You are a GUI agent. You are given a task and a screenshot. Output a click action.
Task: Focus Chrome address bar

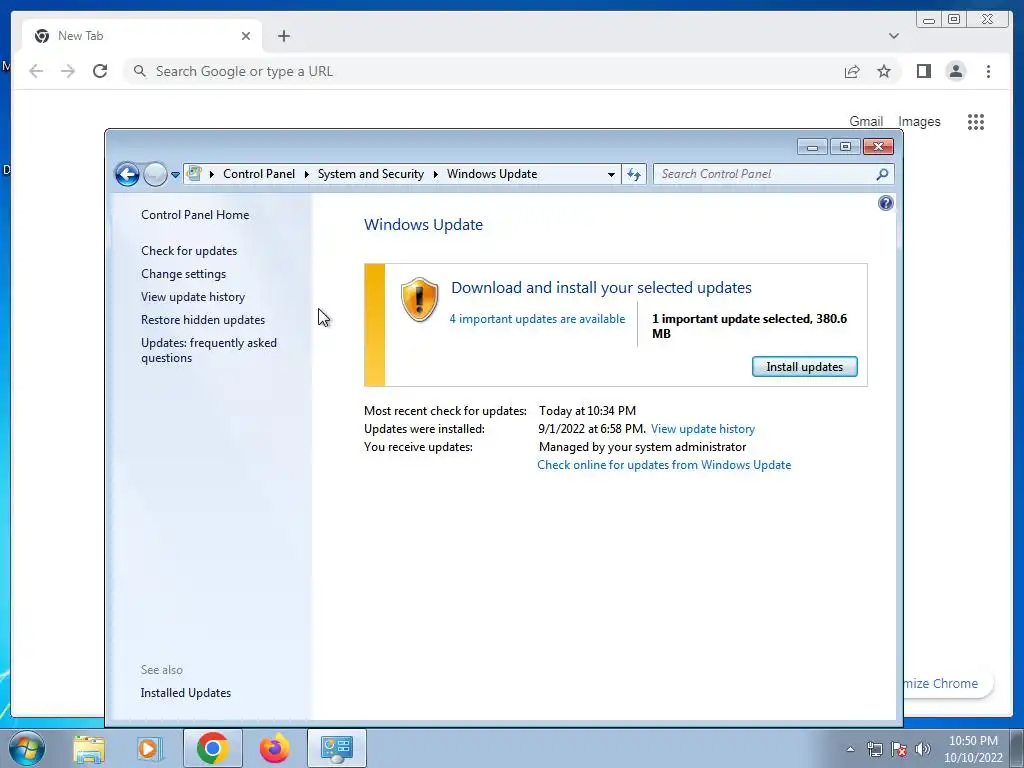click(x=483, y=71)
